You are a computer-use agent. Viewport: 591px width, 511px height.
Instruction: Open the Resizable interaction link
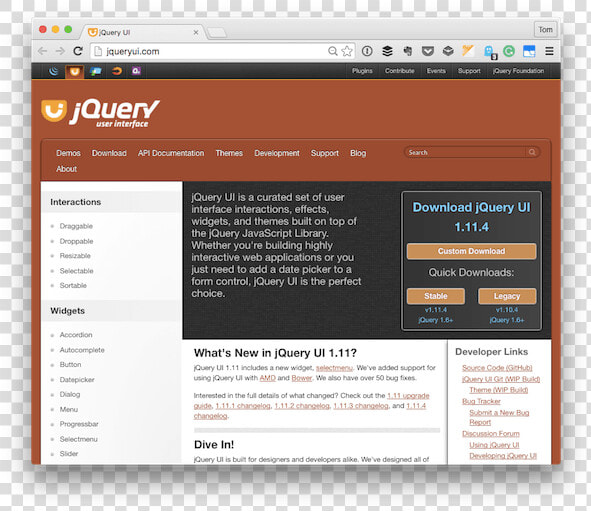coord(75,256)
